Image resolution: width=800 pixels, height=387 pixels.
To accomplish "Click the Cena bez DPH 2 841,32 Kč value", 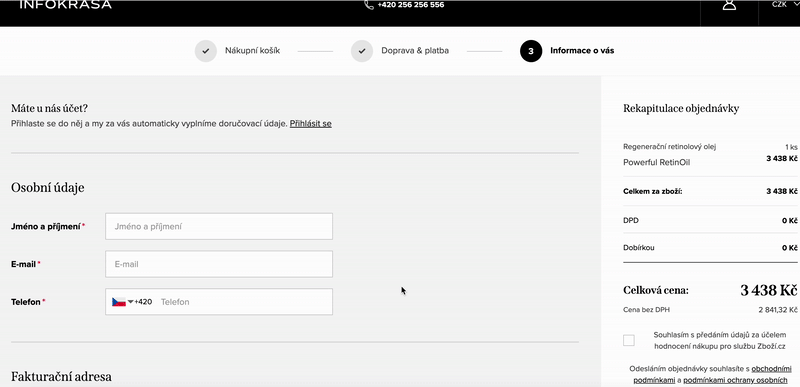I will (778, 309).
